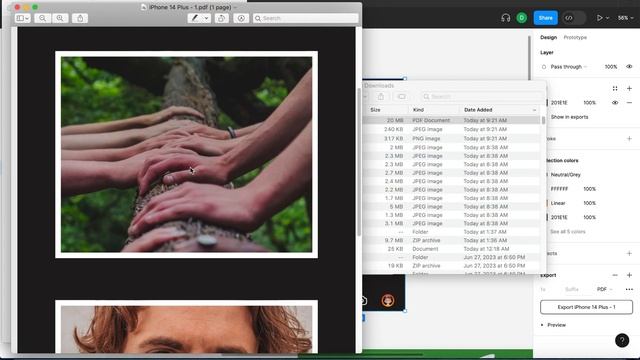Click Preview window vertical scrollbar
Screen dimensions: 640x360
pyautogui.click(x=359, y=162)
